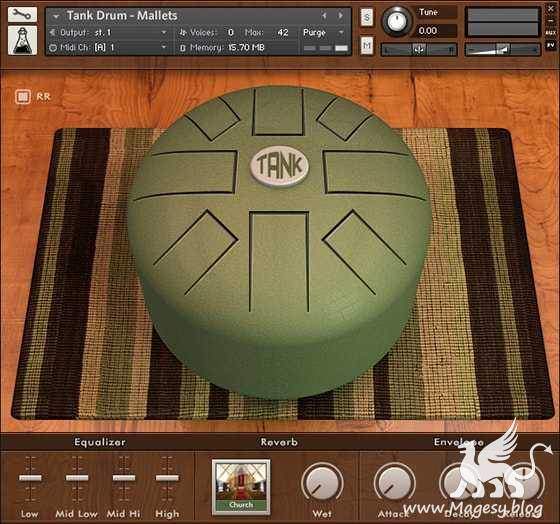Click the envelope Attack knob
The height and width of the screenshot is (524, 560).
394,484
